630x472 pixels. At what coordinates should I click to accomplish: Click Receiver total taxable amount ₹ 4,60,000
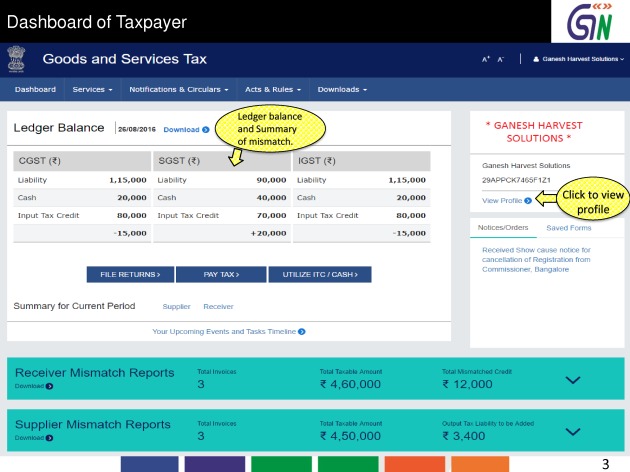pos(350,384)
